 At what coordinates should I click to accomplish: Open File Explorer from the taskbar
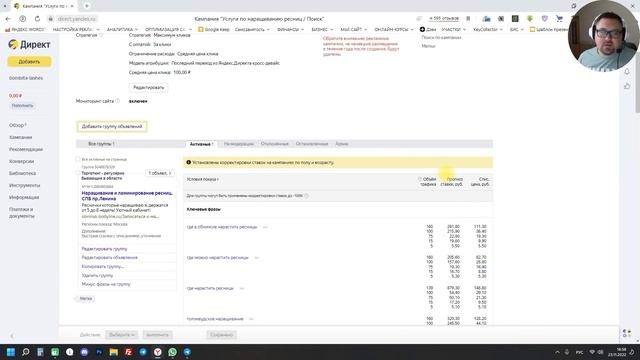click(113, 352)
